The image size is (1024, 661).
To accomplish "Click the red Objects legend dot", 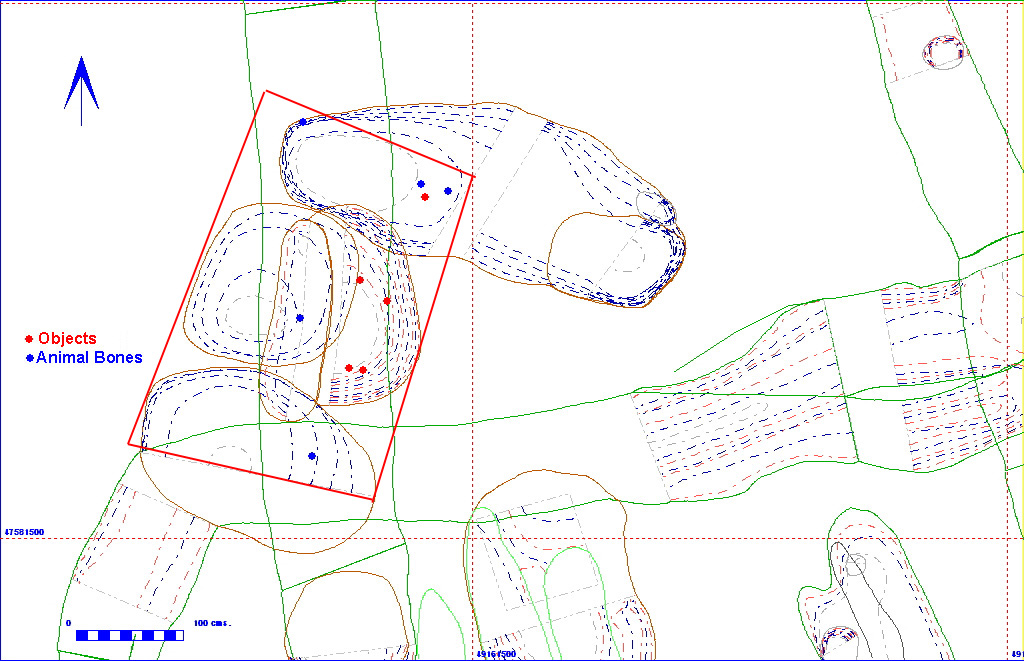I will (30, 339).
